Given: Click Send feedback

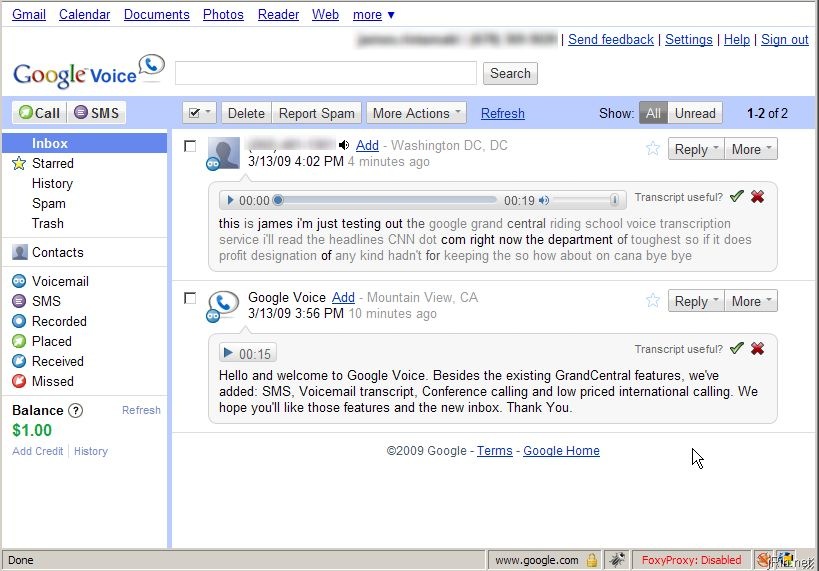Looking at the screenshot, I should 611,39.
